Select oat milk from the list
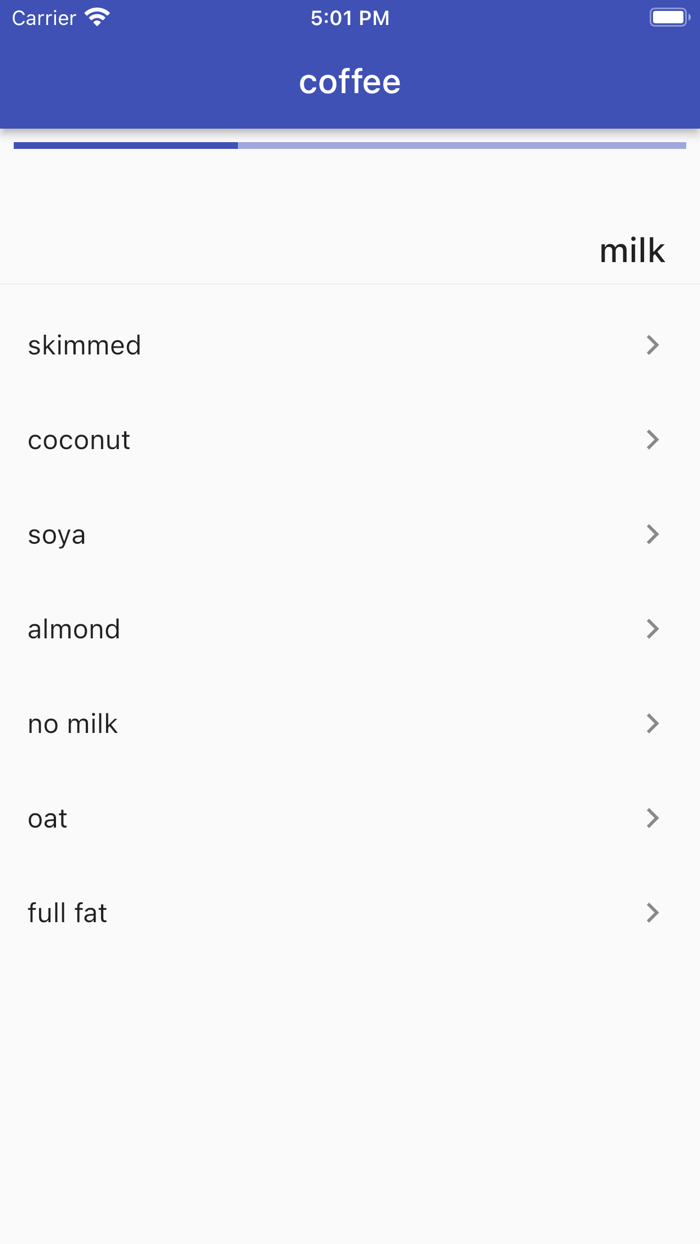 coord(48,818)
